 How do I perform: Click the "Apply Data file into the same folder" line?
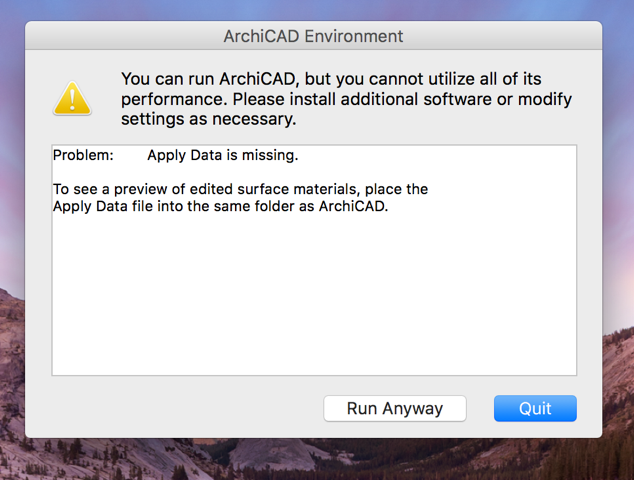[219, 206]
